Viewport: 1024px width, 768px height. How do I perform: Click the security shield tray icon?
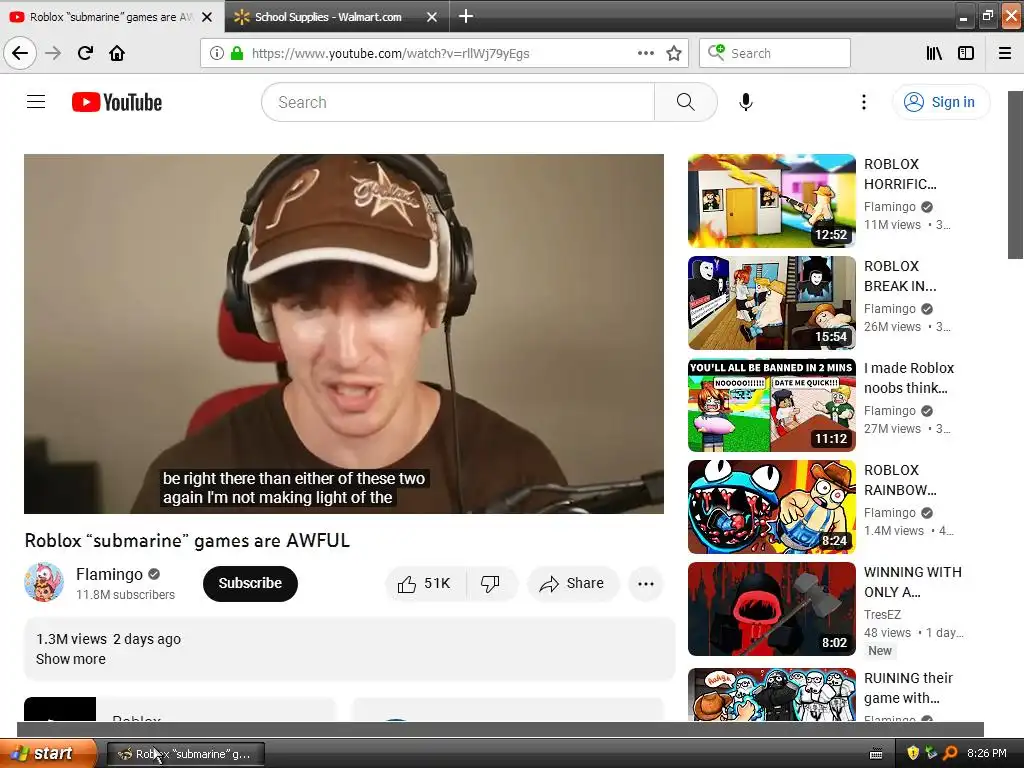(x=913, y=754)
